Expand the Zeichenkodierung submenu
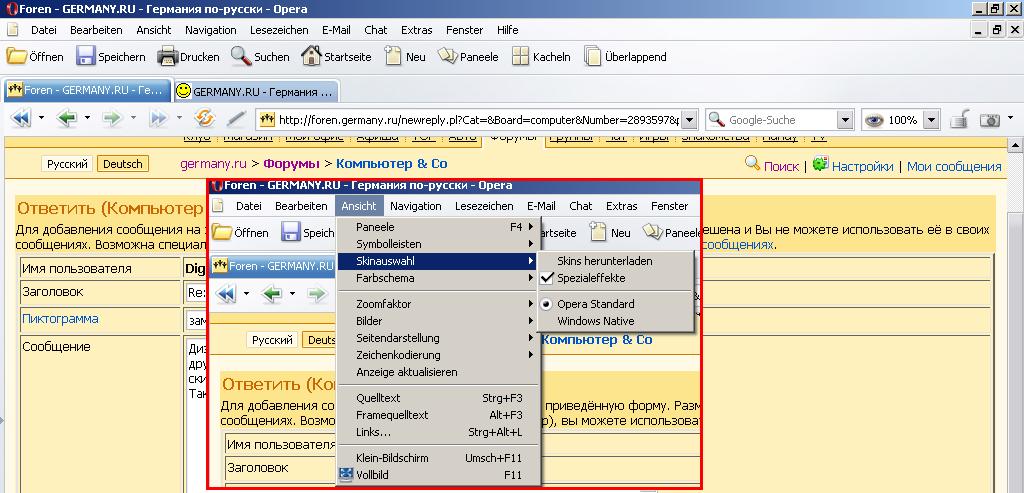The height and width of the screenshot is (493, 1024). [439, 355]
